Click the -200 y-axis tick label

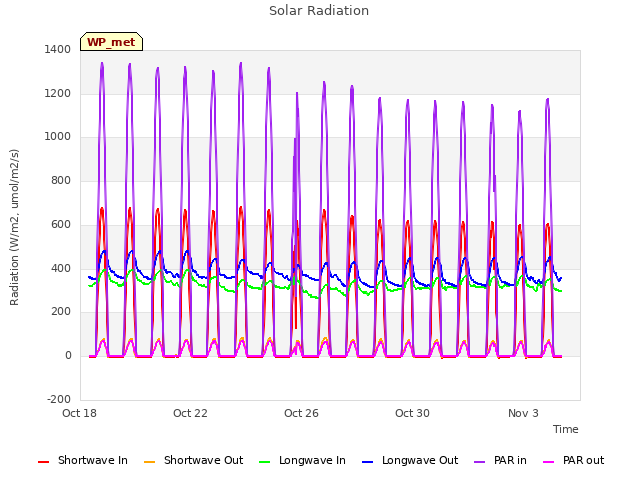[59, 399]
